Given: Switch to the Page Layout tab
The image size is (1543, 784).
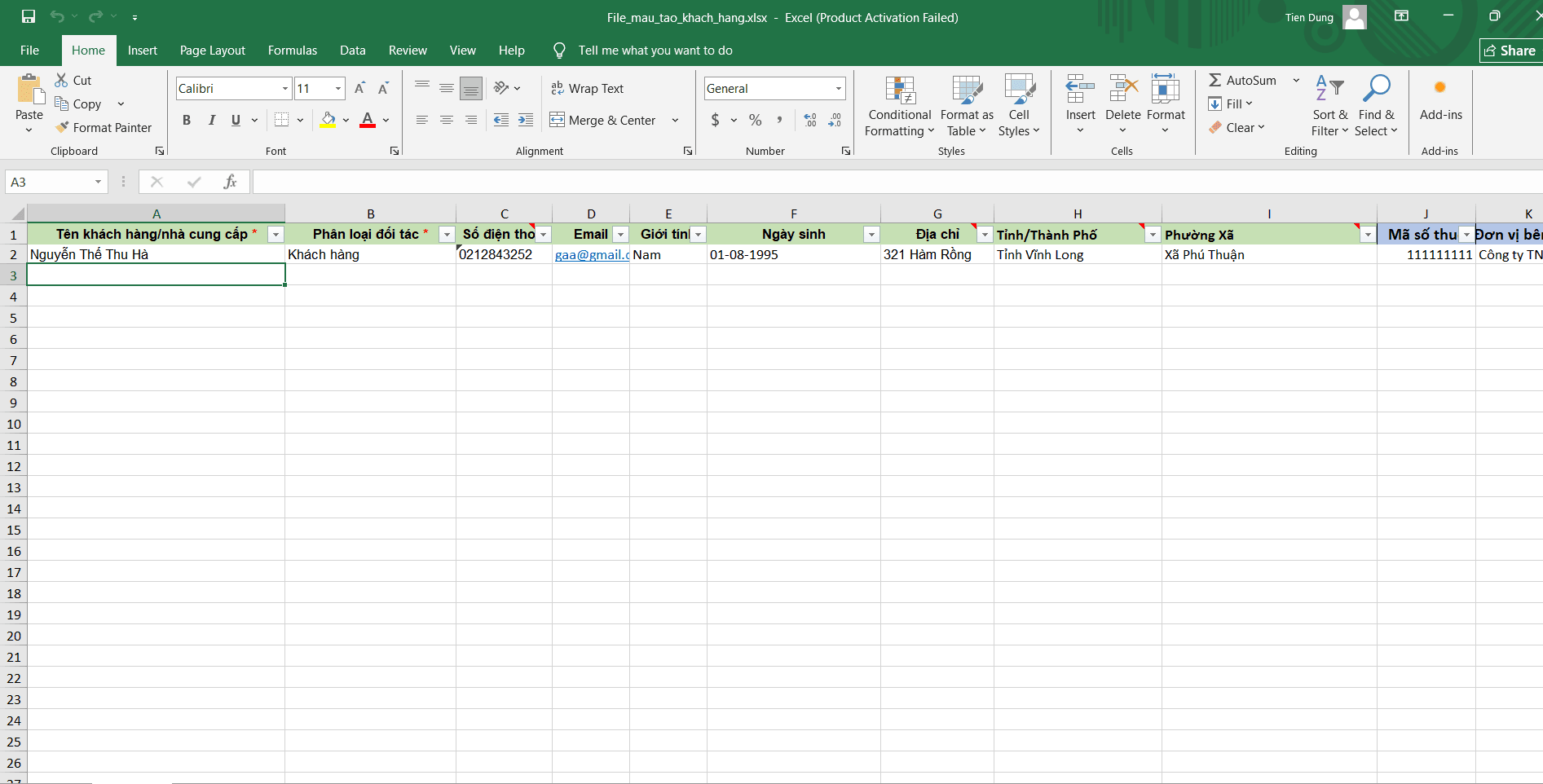Looking at the screenshot, I should pyautogui.click(x=213, y=51).
